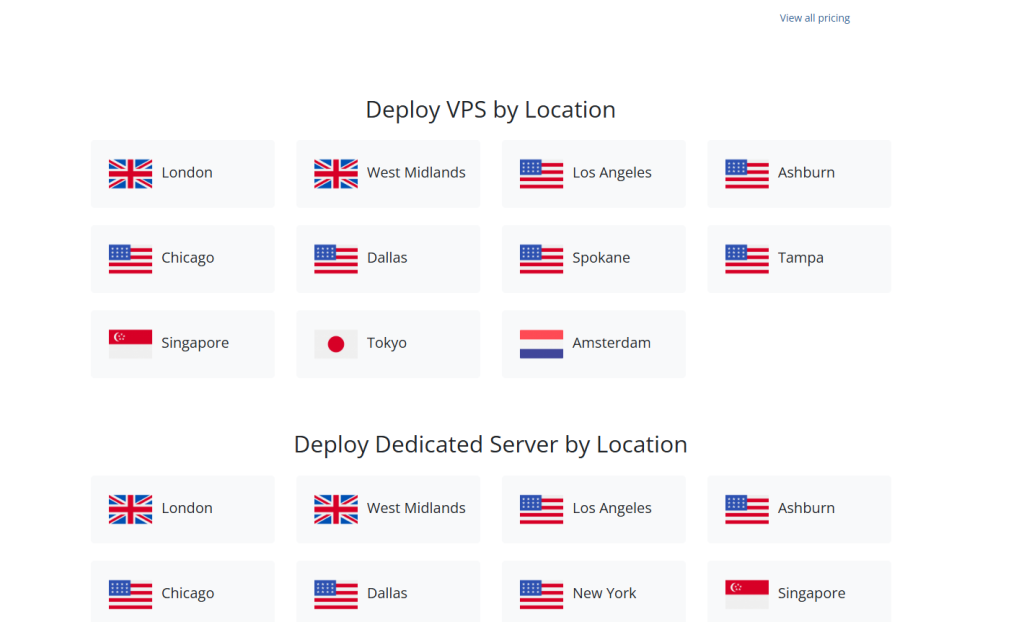Open the View all pricing link
The height and width of the screenshot is (622, 1024).
click(x=814, y=18)
